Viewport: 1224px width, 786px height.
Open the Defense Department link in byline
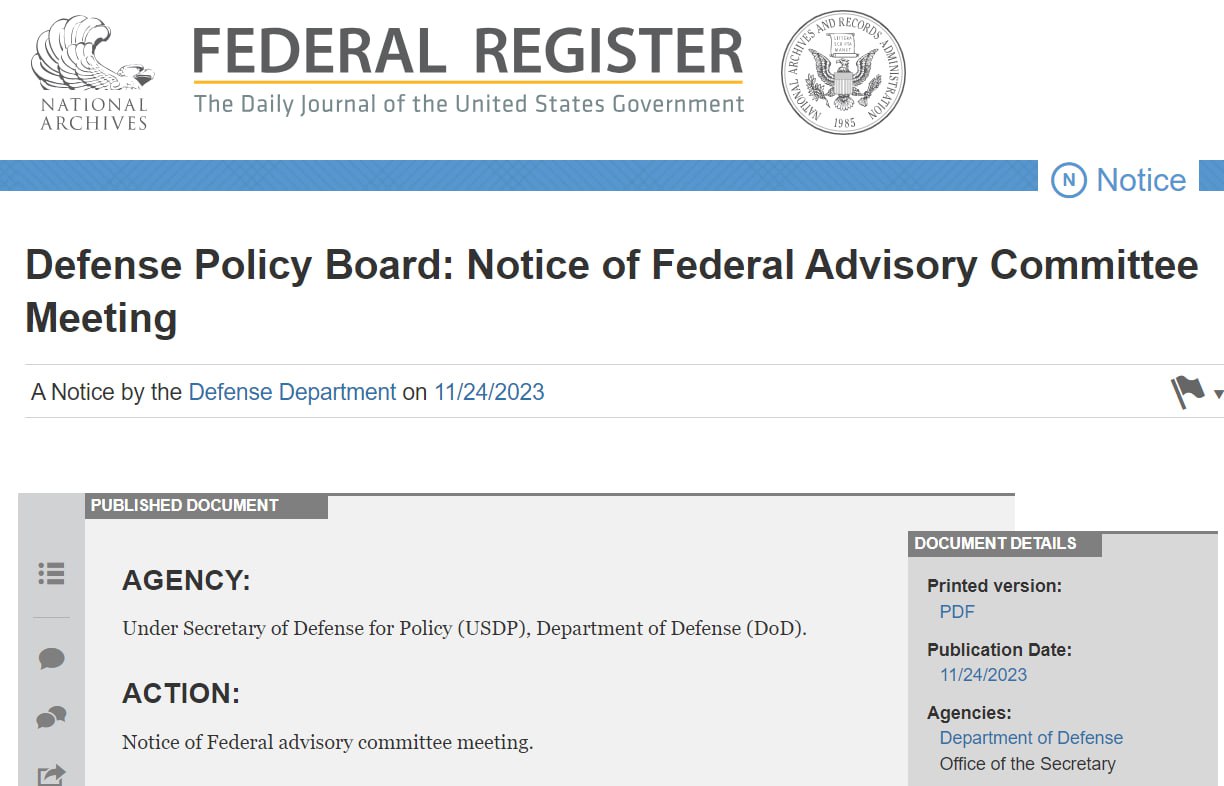[292, 392]
